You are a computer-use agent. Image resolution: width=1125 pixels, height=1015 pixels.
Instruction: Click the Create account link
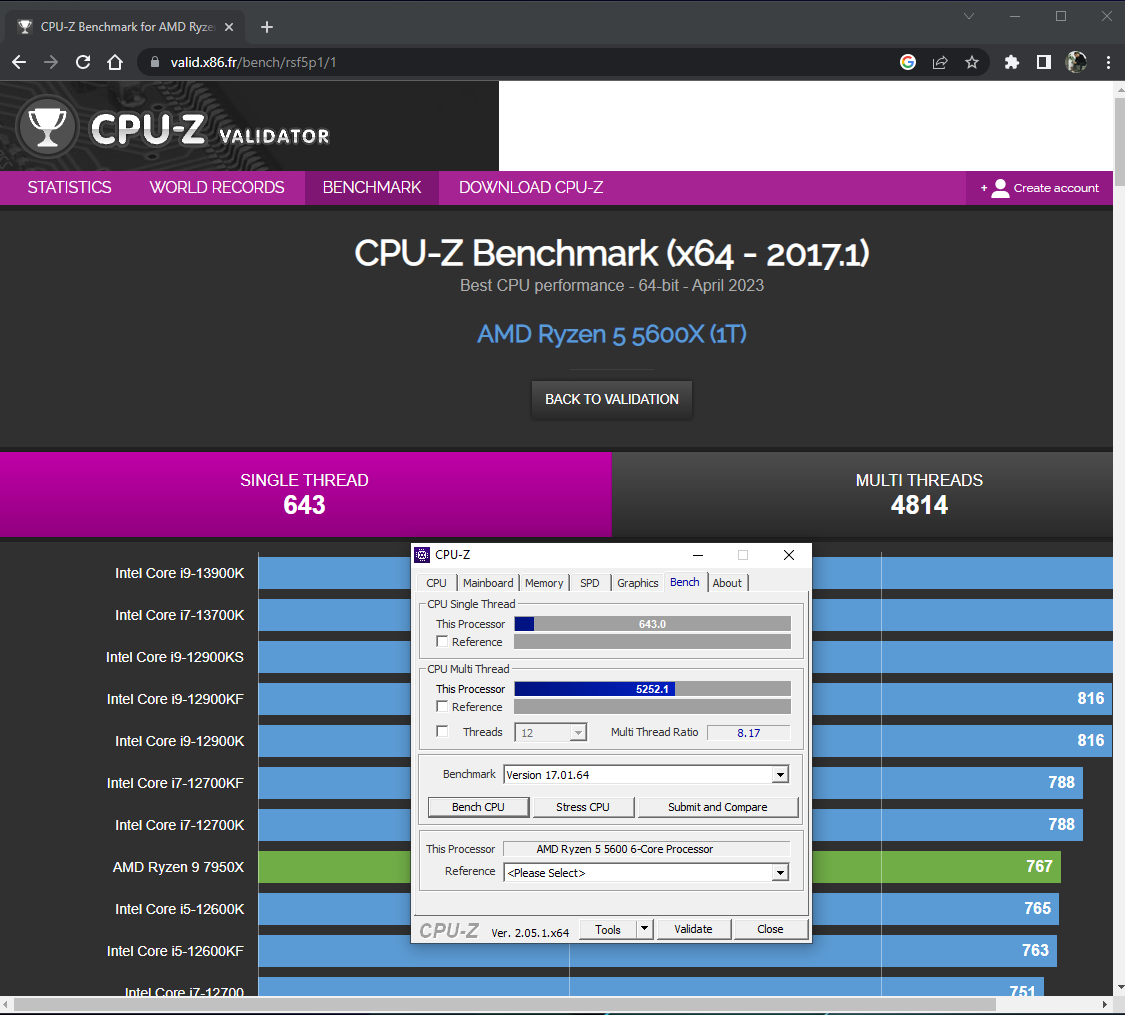[1055, 188]
